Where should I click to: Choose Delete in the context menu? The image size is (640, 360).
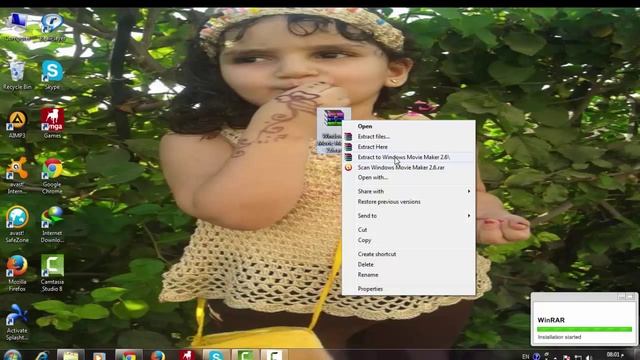pos(408,264)
